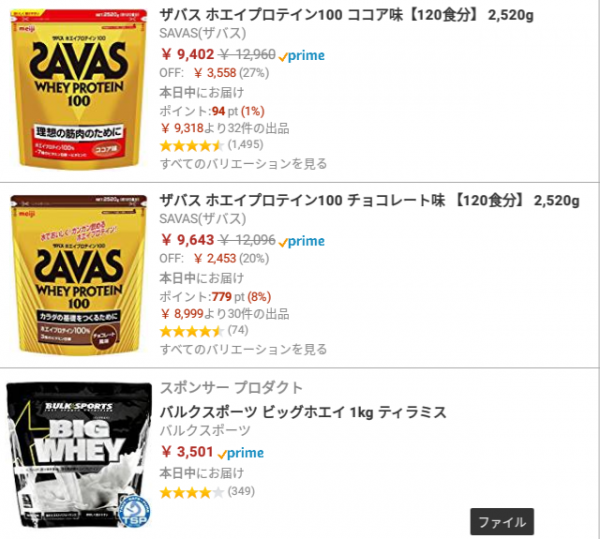See all variations of cocoa product
The height and width of the screenshot is (539, 600).
tap(243, 164)
